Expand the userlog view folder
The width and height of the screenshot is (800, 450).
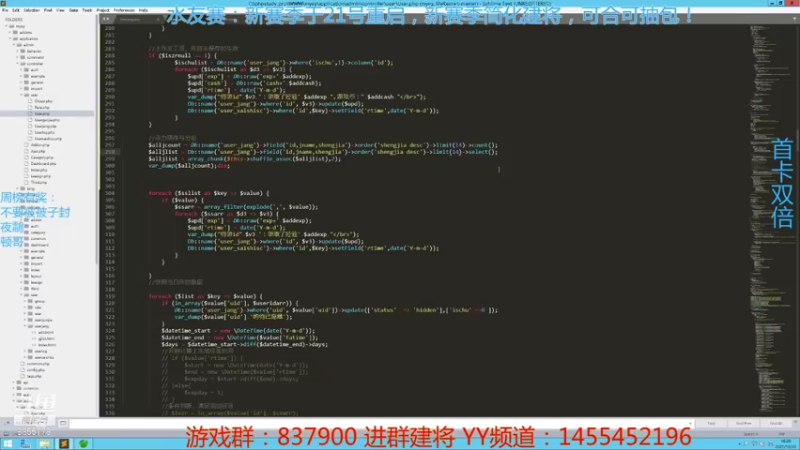point(25,351)
